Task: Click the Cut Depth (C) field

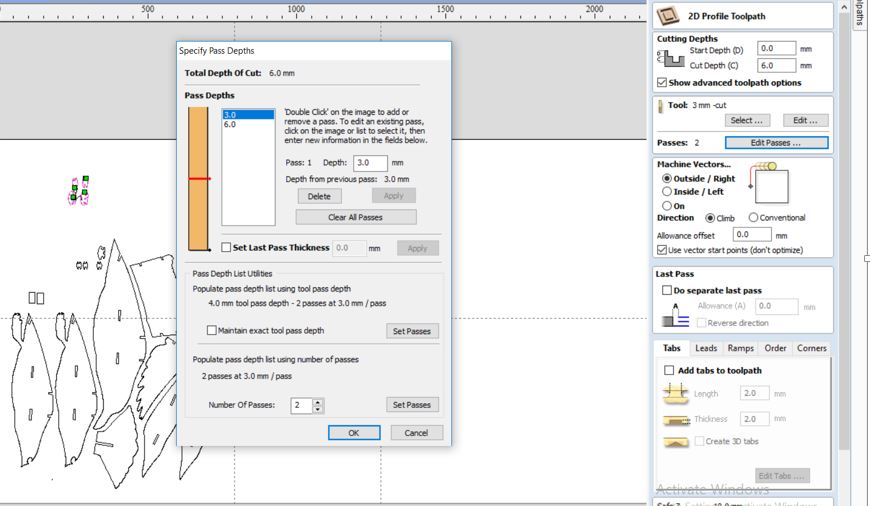Action: (x=776, y=65)
